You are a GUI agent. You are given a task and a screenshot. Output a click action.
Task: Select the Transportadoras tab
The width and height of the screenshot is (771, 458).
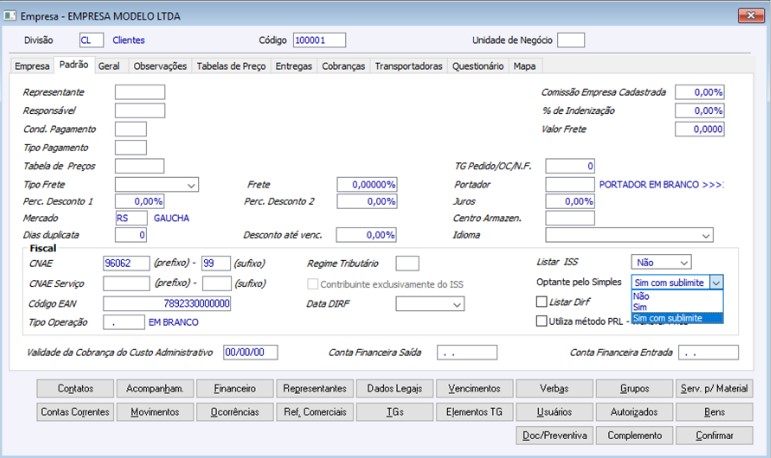pos(409,66)
